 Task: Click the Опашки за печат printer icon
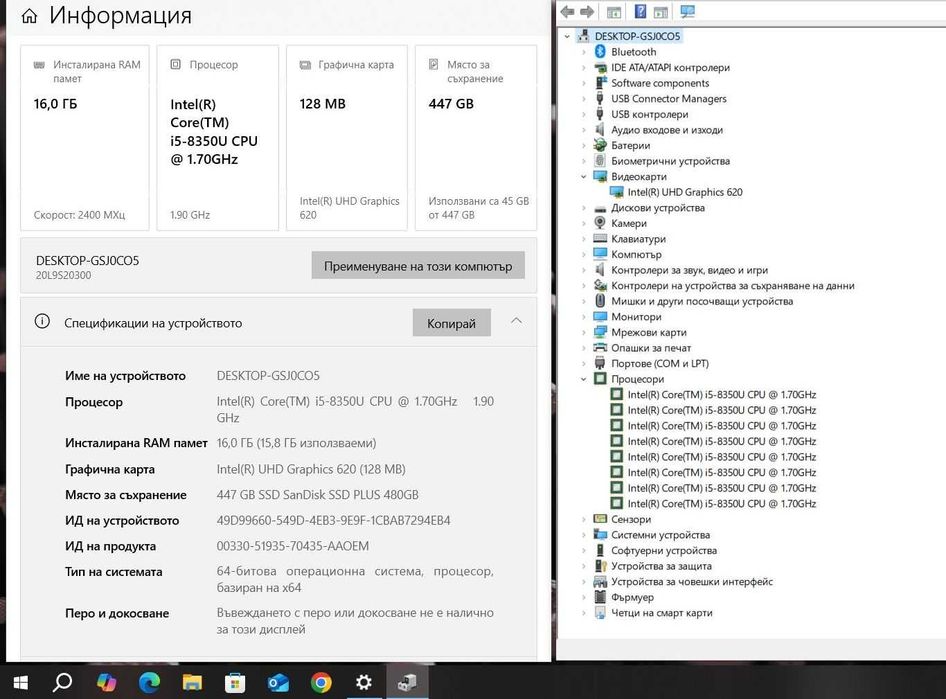pyautogui.click(x=600, y=347)
